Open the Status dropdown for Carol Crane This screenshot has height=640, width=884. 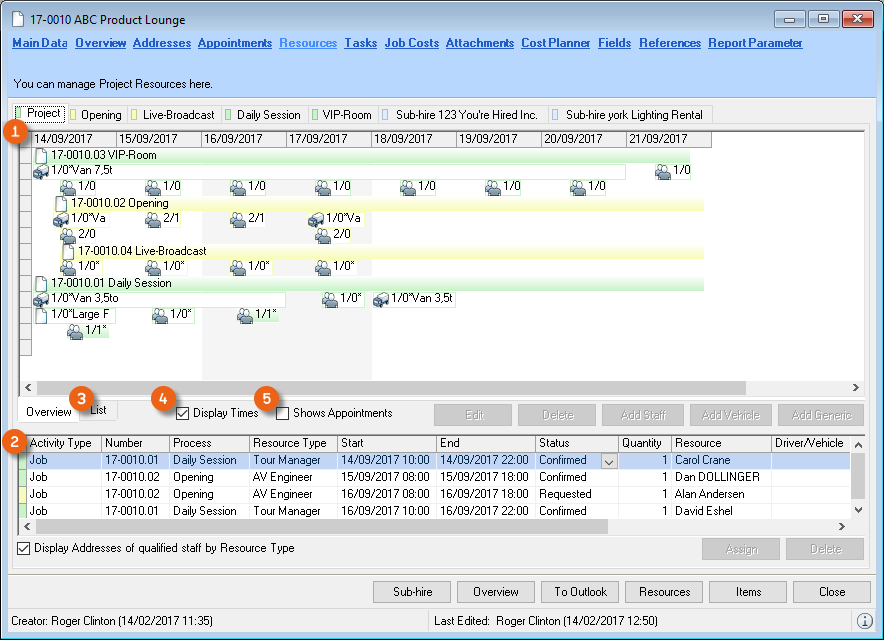608,461
